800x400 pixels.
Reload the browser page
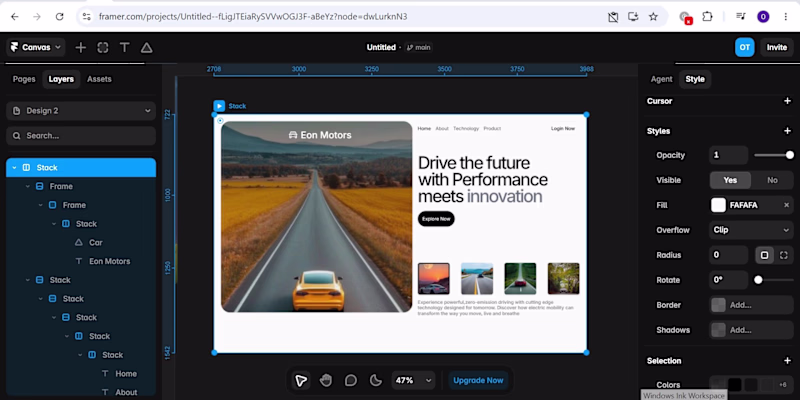tap(60, 17)
